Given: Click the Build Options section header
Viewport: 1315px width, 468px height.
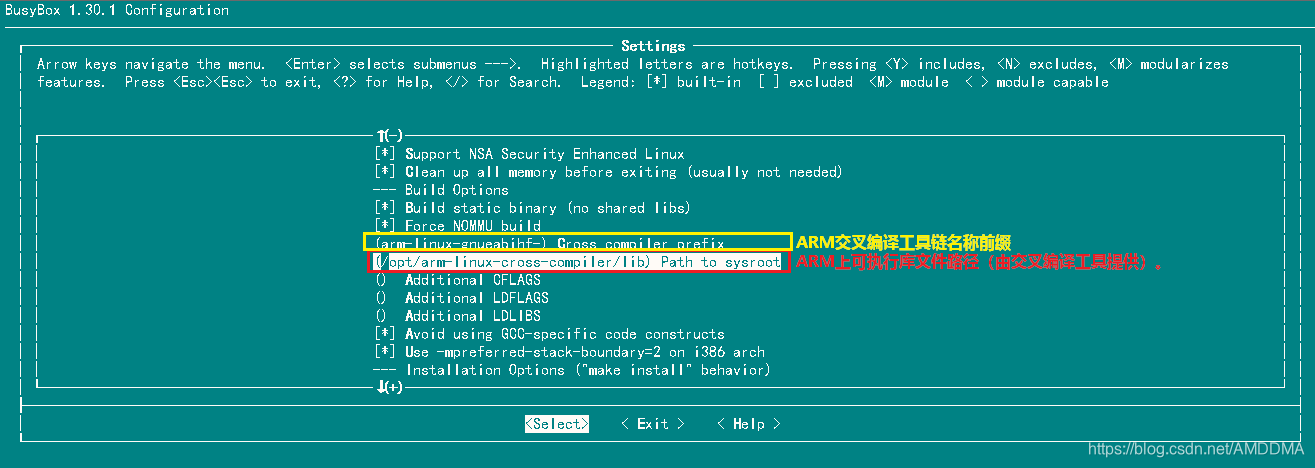Looking at the screenshot, I should [441, 190].
